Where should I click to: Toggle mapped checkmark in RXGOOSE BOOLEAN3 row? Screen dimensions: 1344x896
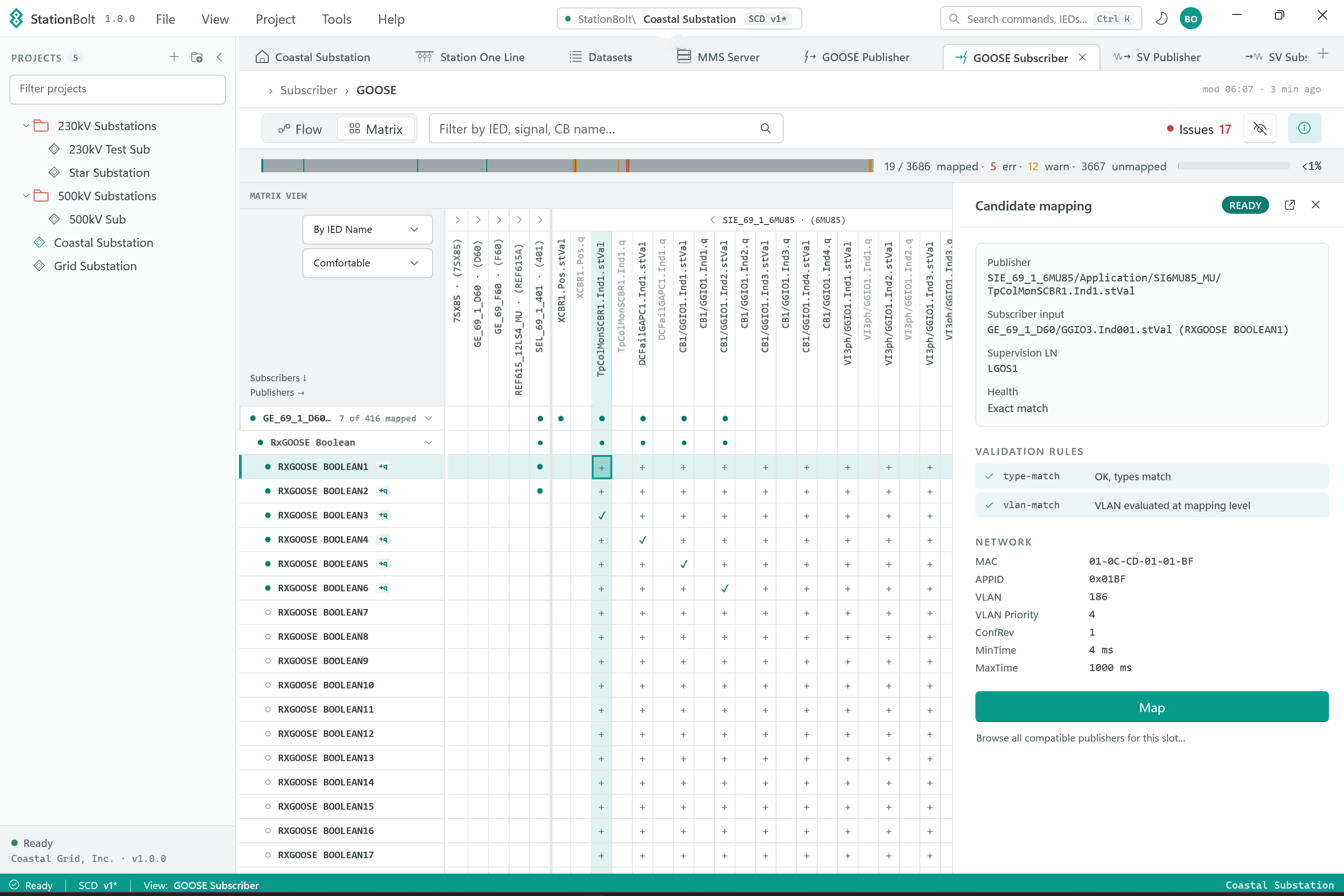coord(602,516)
